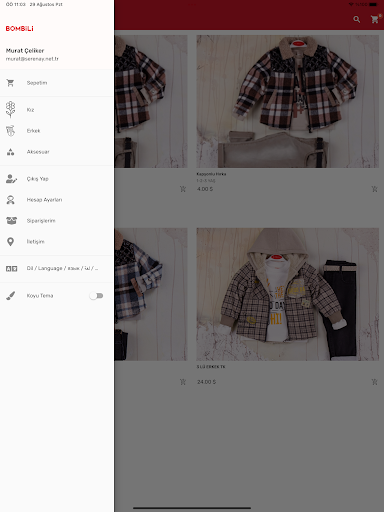Viewport: 384px width, 512px height.
Task: Open the Dil / Language selector
Action: pyautogui.click(x=57, y=269)
